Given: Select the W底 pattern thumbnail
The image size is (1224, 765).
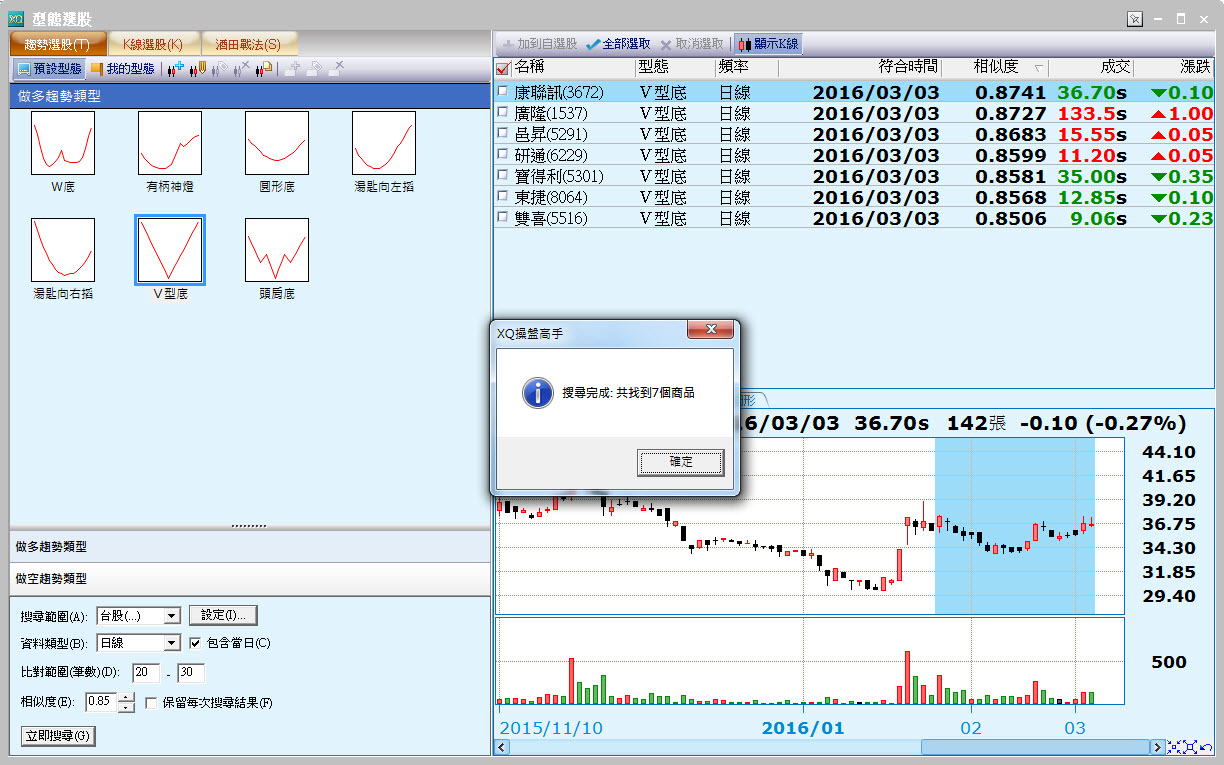Looking at the screenshot, I should [x=63, y=144].
